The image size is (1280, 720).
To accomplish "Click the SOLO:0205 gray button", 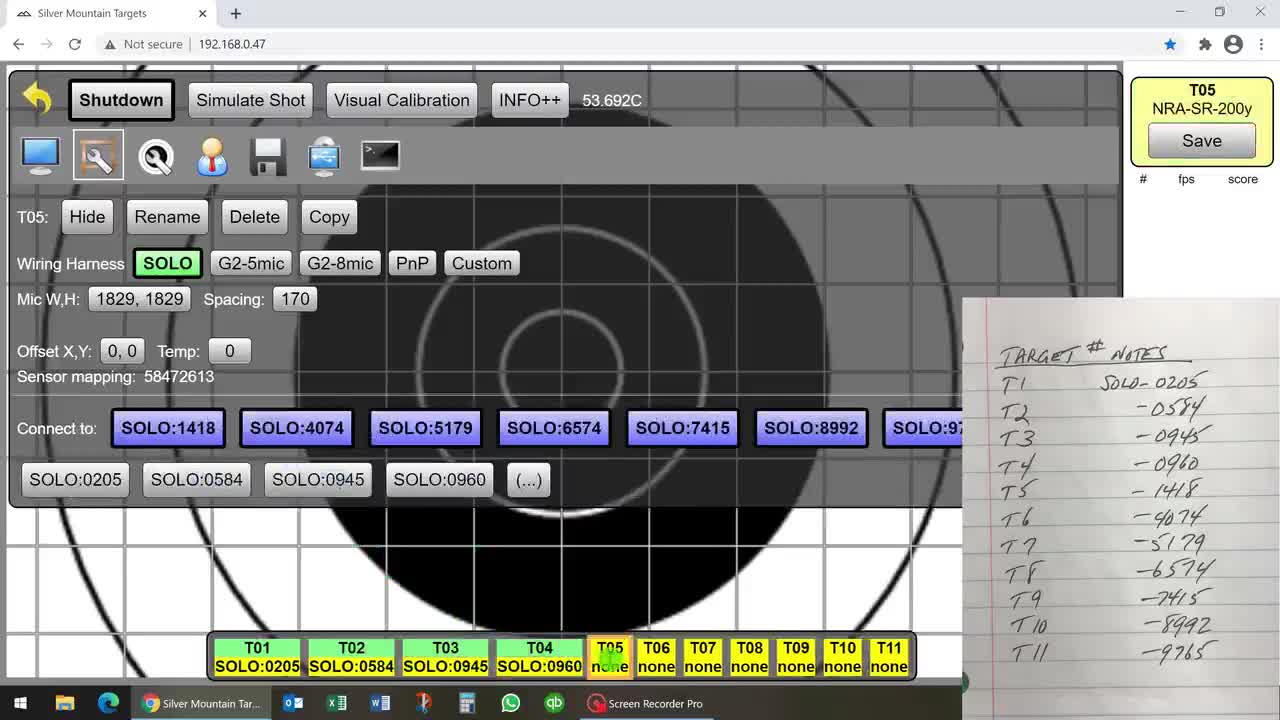I will click(75, 480).
